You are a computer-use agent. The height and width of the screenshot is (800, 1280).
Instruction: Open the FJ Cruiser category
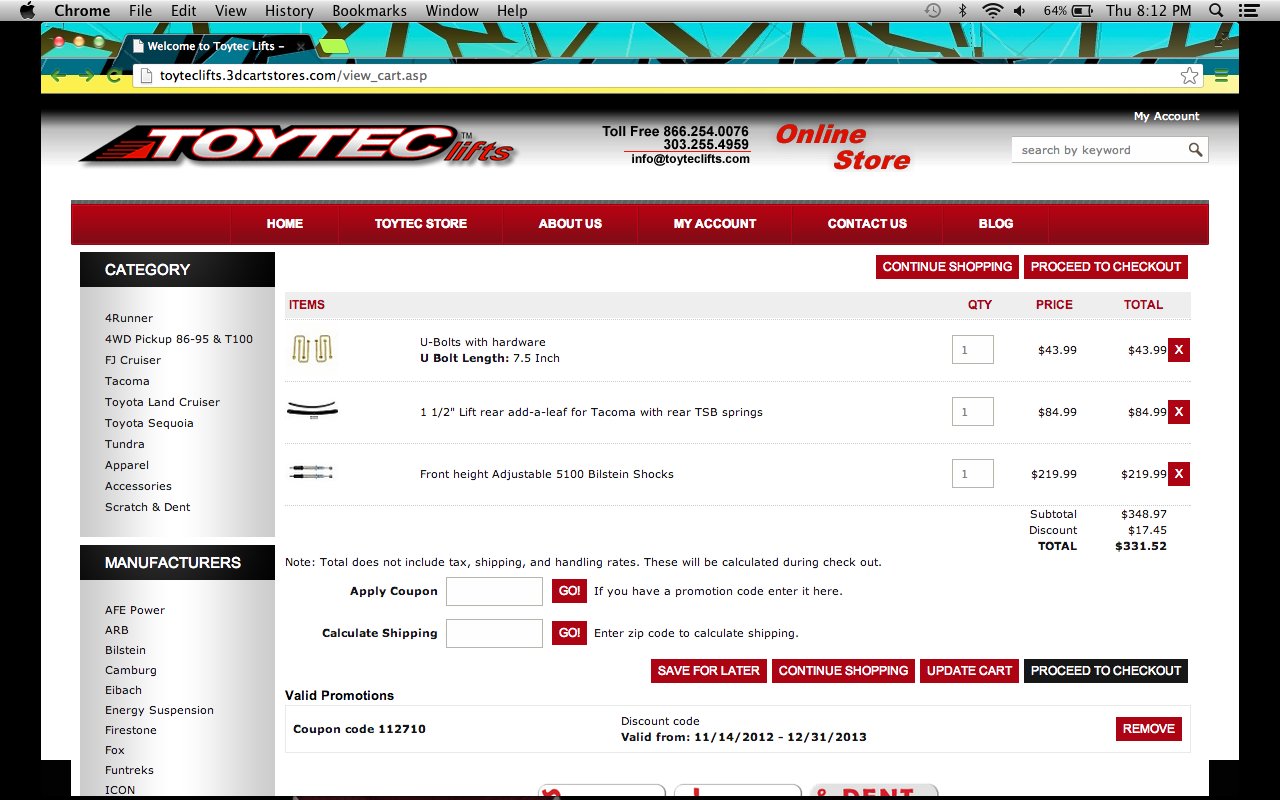pyautogui.click(x=133, y=360)
